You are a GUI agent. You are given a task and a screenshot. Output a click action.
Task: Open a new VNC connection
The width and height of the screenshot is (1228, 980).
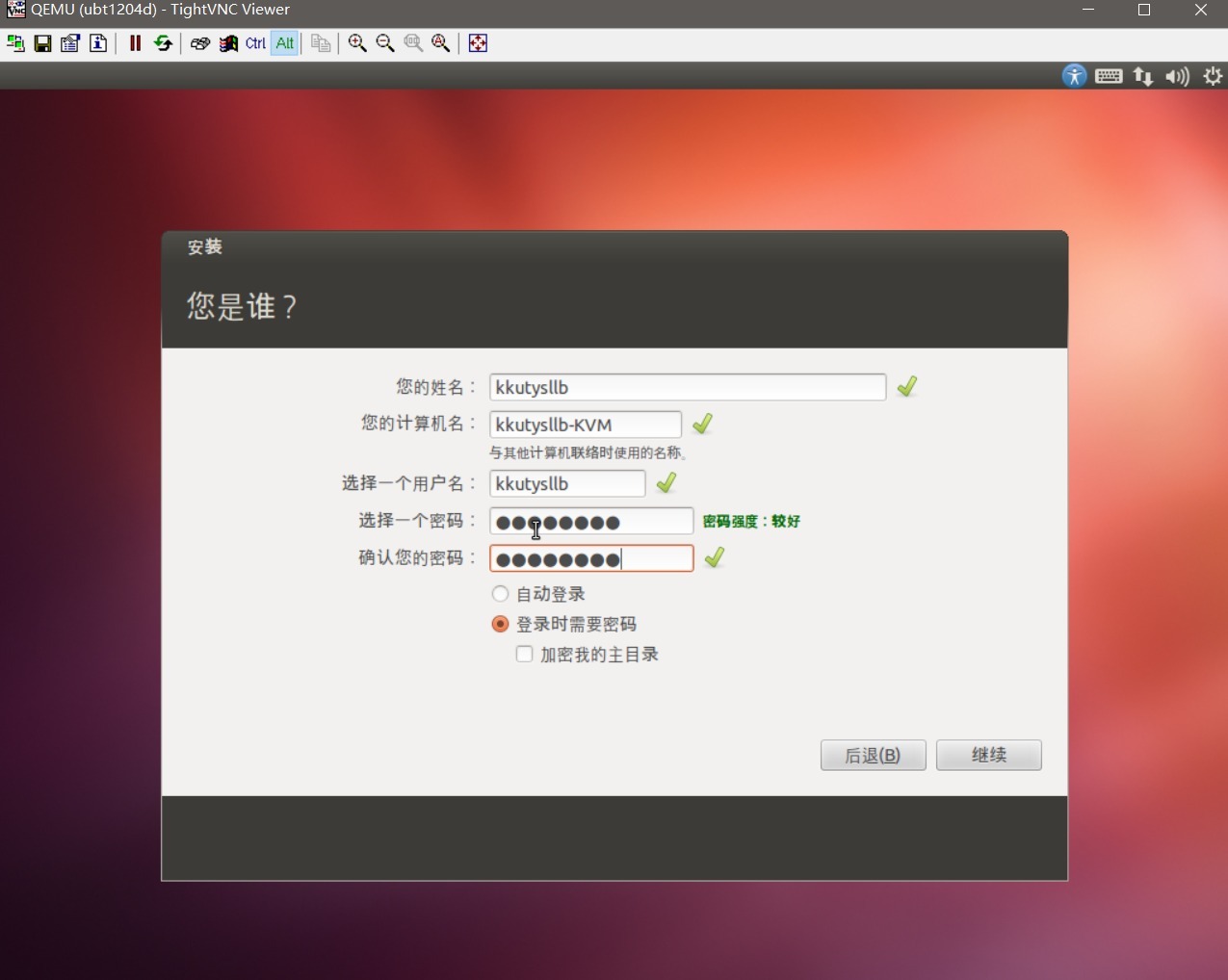point(15,43)
